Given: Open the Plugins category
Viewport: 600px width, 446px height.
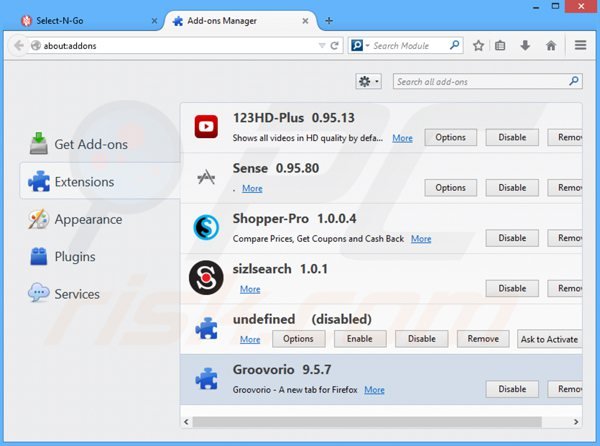Looking at the screenshot, I should (x=99, y=256).
